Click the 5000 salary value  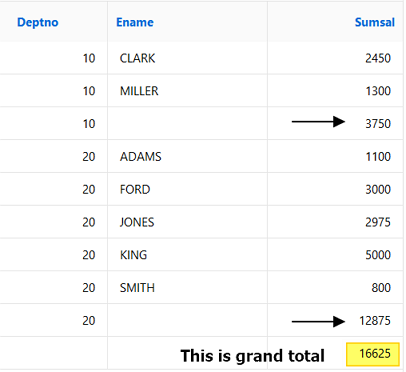click(x=378, y=255)
